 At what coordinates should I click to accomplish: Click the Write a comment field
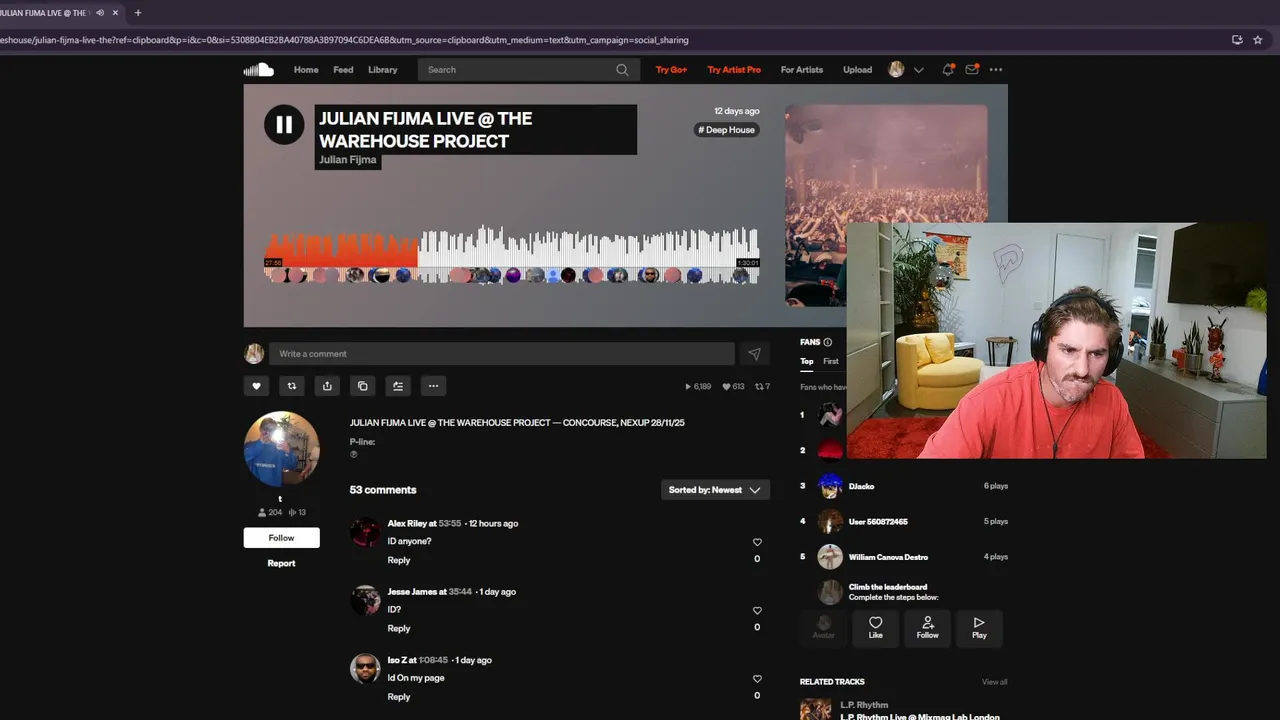pos(502,354)
